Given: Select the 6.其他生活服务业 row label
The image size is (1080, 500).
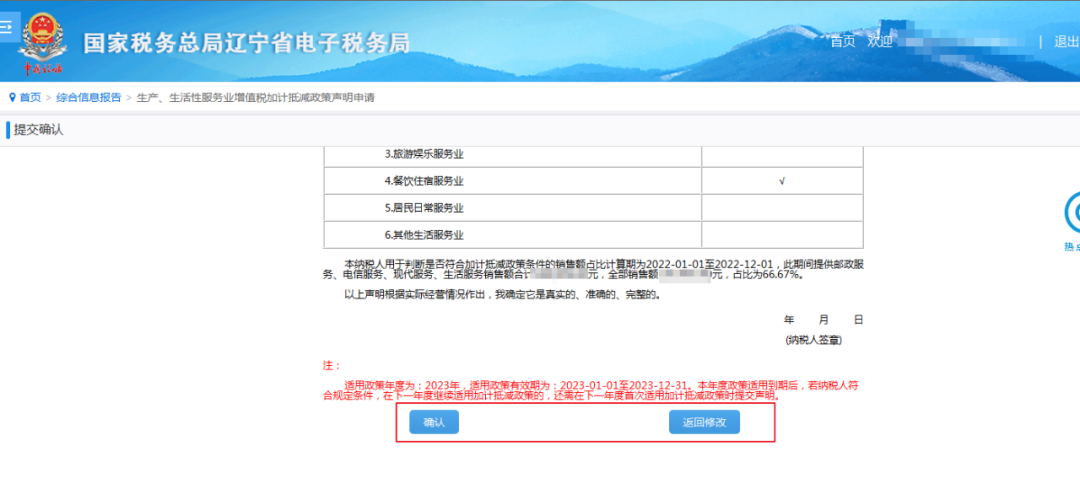Looking at the screenshot, I should point(425,235).
